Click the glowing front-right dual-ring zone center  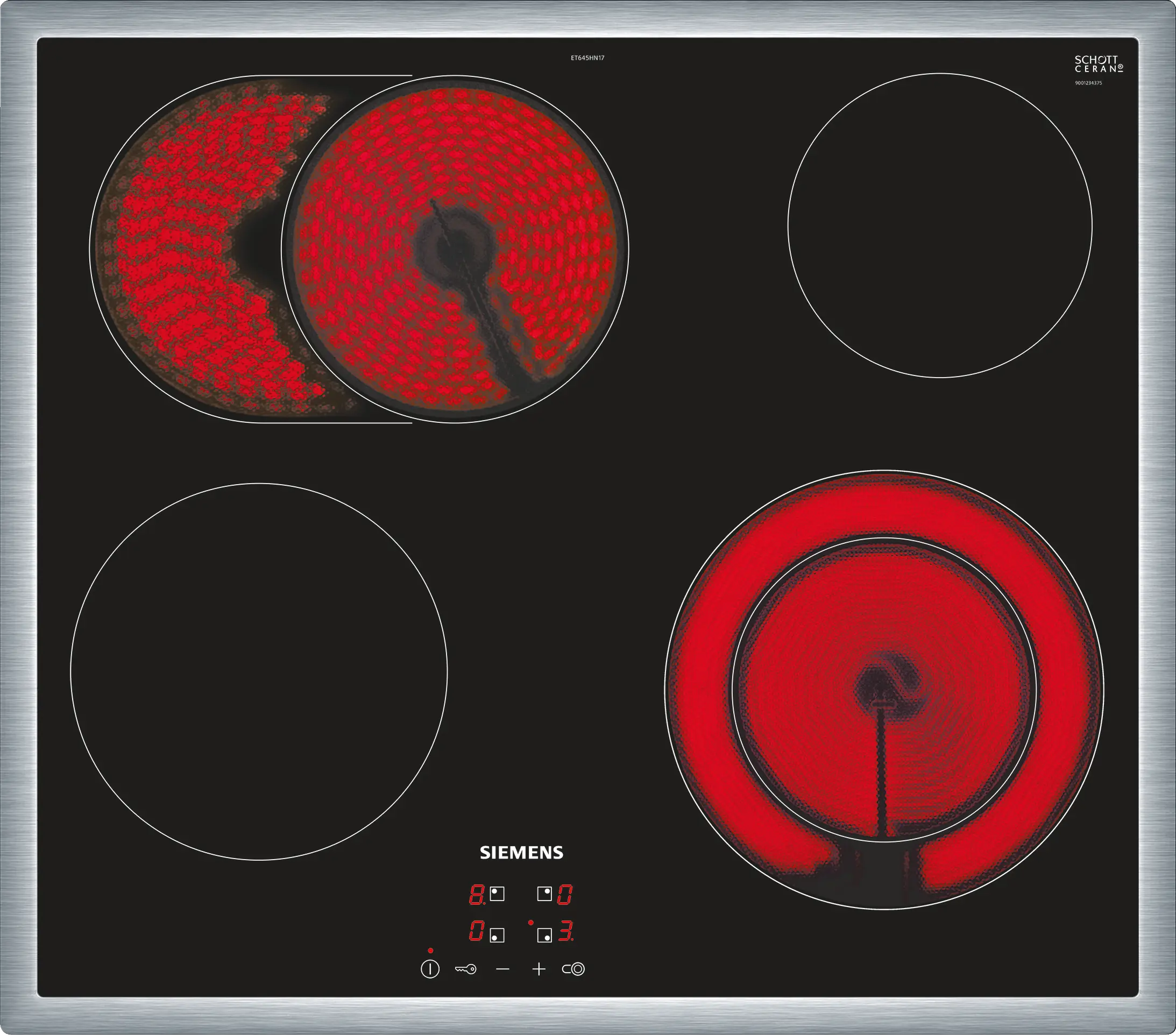[x=884, y=689]
